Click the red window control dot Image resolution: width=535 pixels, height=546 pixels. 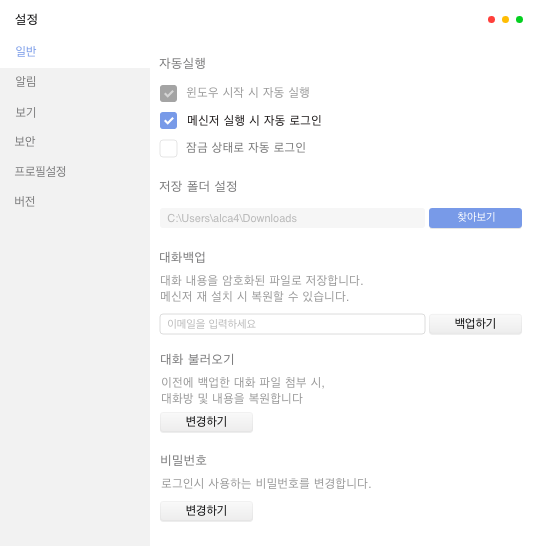point(491,20)
